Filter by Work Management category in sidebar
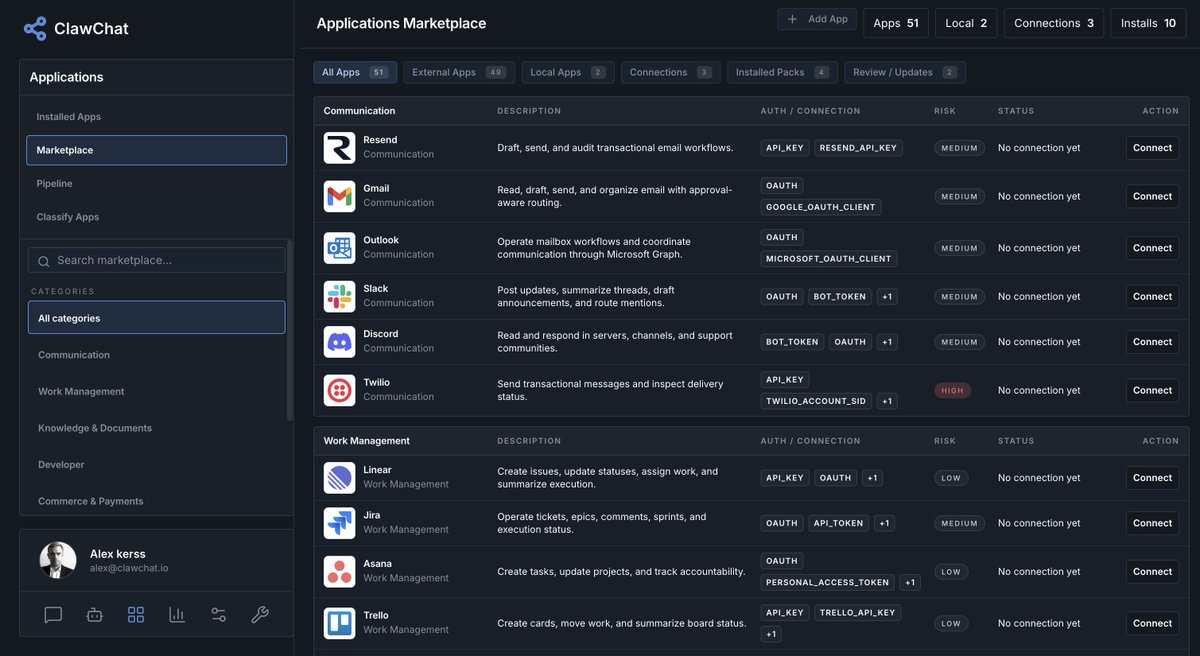The width and height of the screenshot is (1200, 656). (x=156, y=392)
